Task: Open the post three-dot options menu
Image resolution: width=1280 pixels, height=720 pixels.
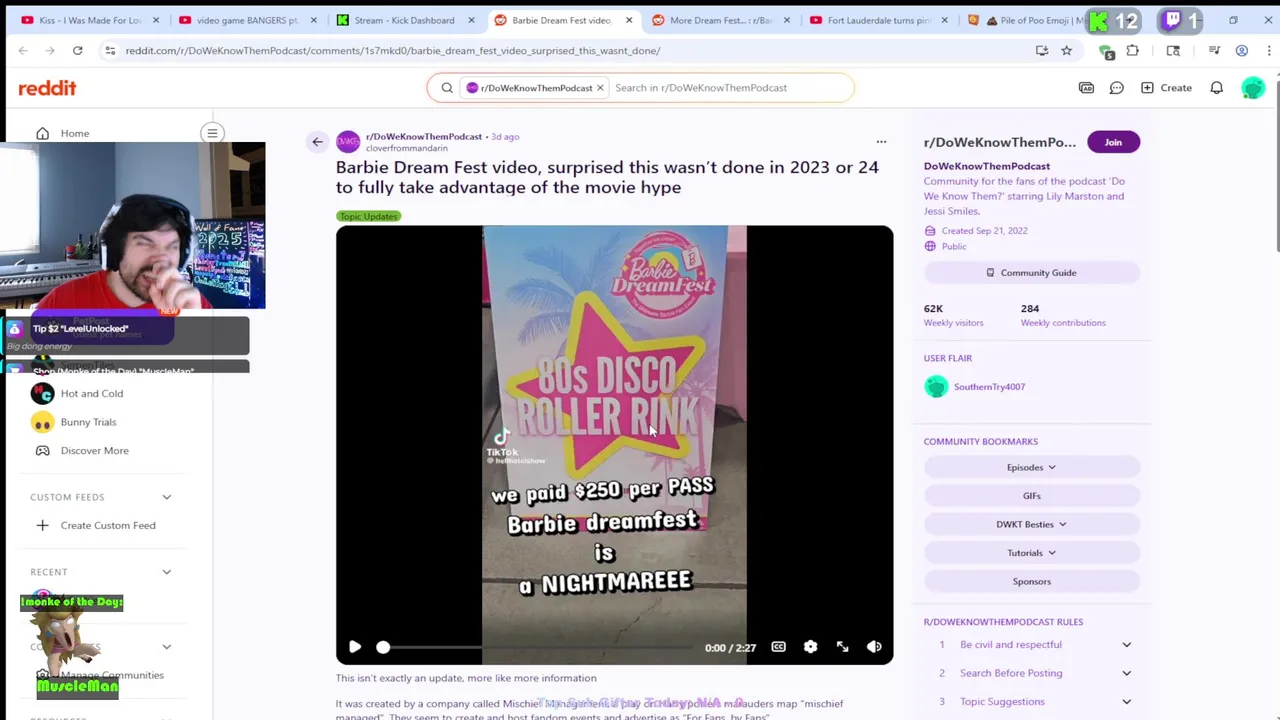Action: (881, 142)
